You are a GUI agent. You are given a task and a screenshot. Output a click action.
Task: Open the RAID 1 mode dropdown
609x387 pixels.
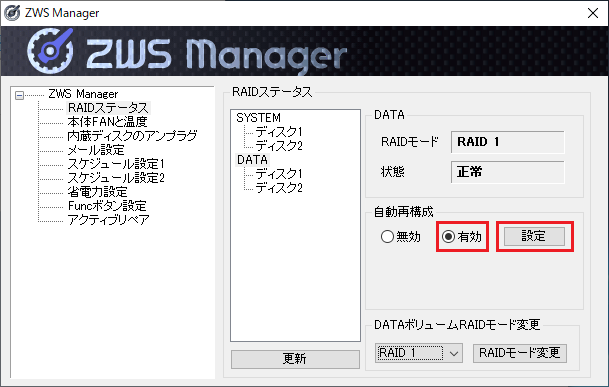[x=419, y=353]
